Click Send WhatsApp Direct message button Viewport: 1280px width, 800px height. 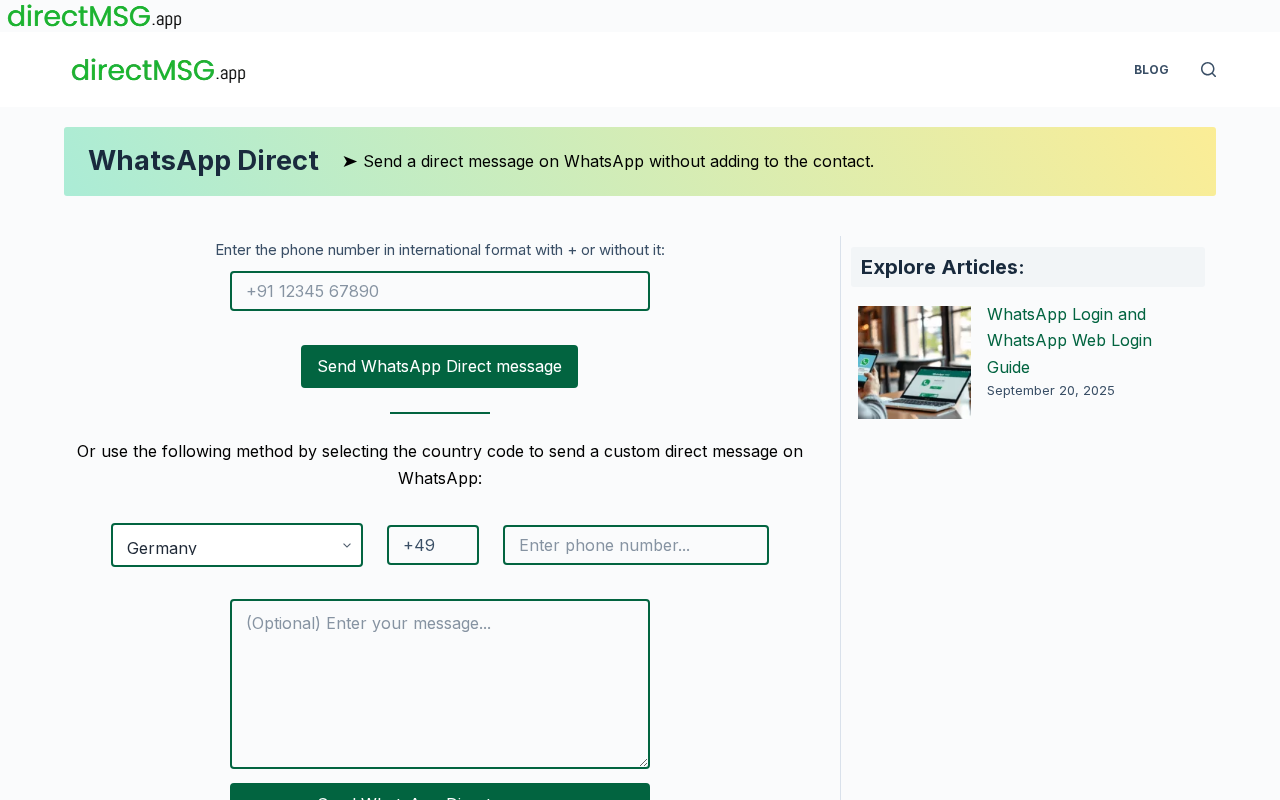pyautogui.click(x=439, y=366)
